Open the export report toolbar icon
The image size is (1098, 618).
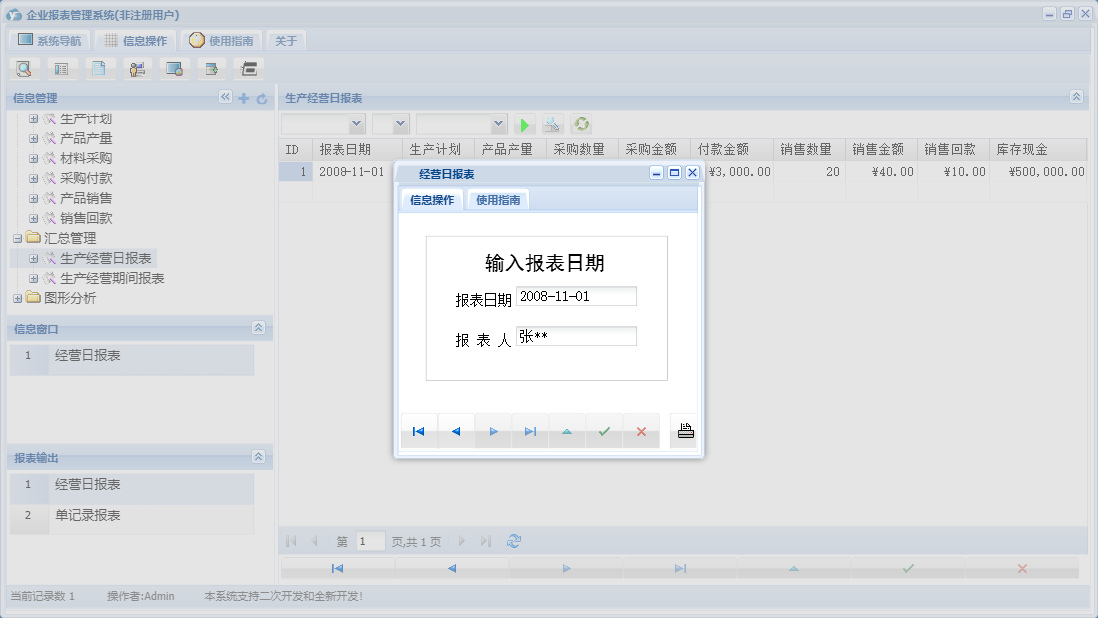pos(210,68)
